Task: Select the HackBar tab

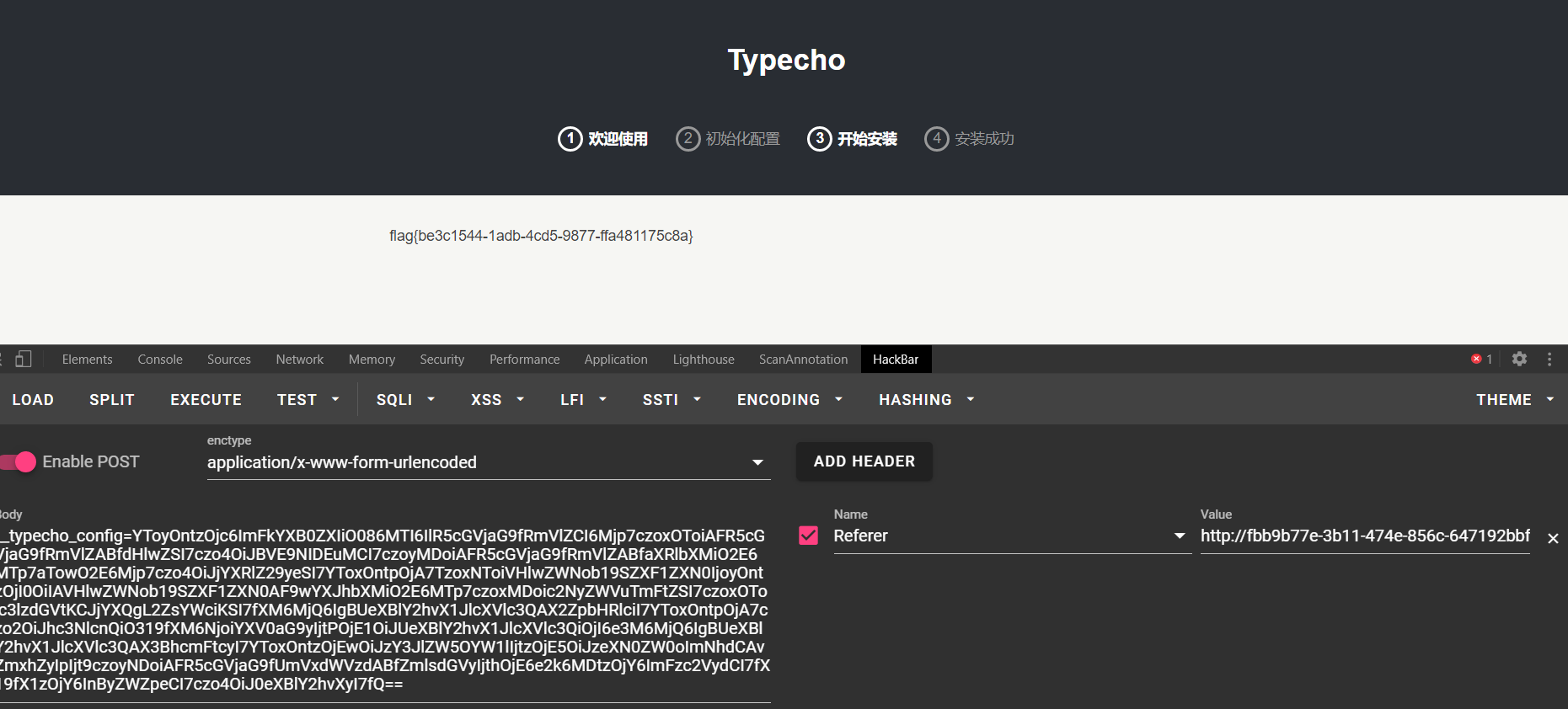Action: pos(896,360)
